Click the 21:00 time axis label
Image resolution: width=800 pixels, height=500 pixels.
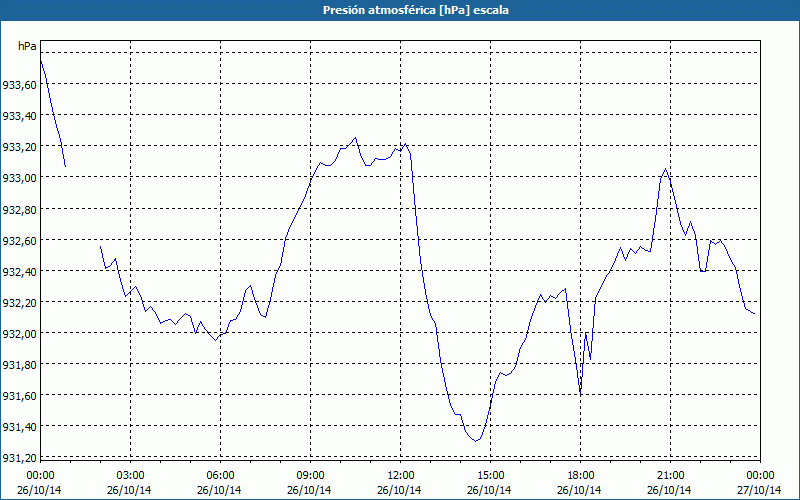pyautogui.click(x=670, y=476)
